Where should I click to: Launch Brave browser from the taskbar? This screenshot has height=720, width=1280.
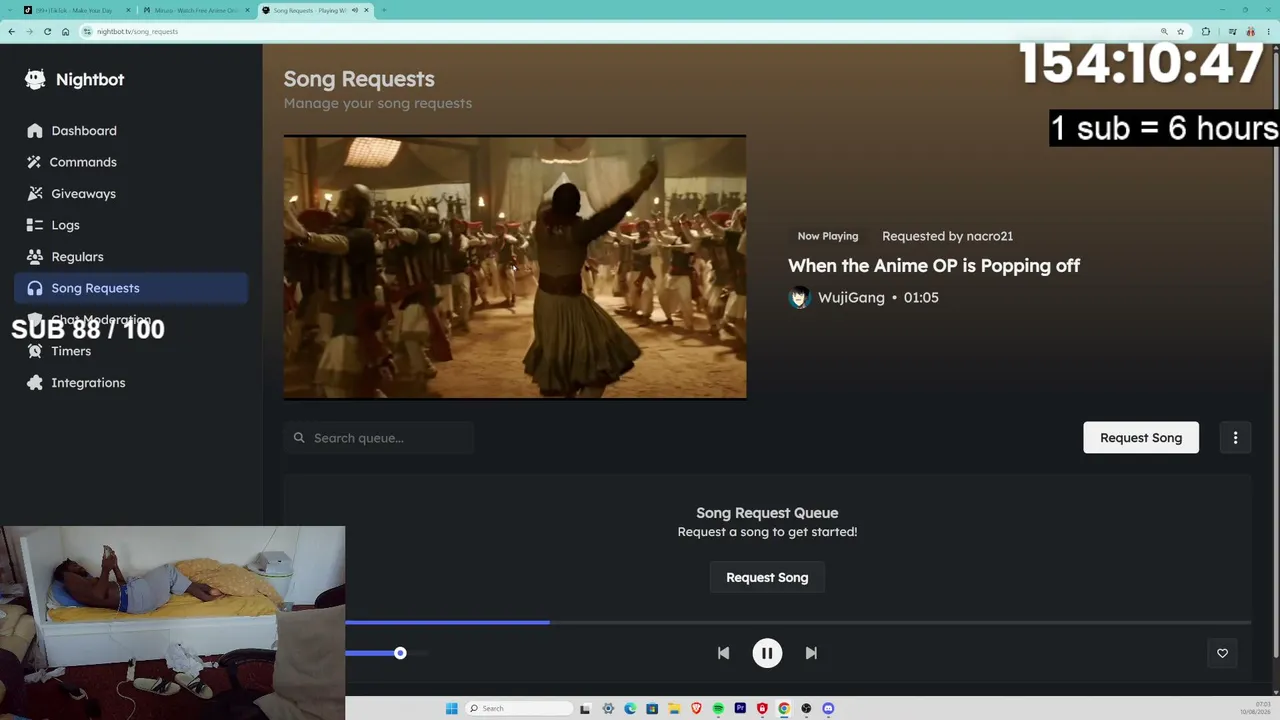point(696,708)
